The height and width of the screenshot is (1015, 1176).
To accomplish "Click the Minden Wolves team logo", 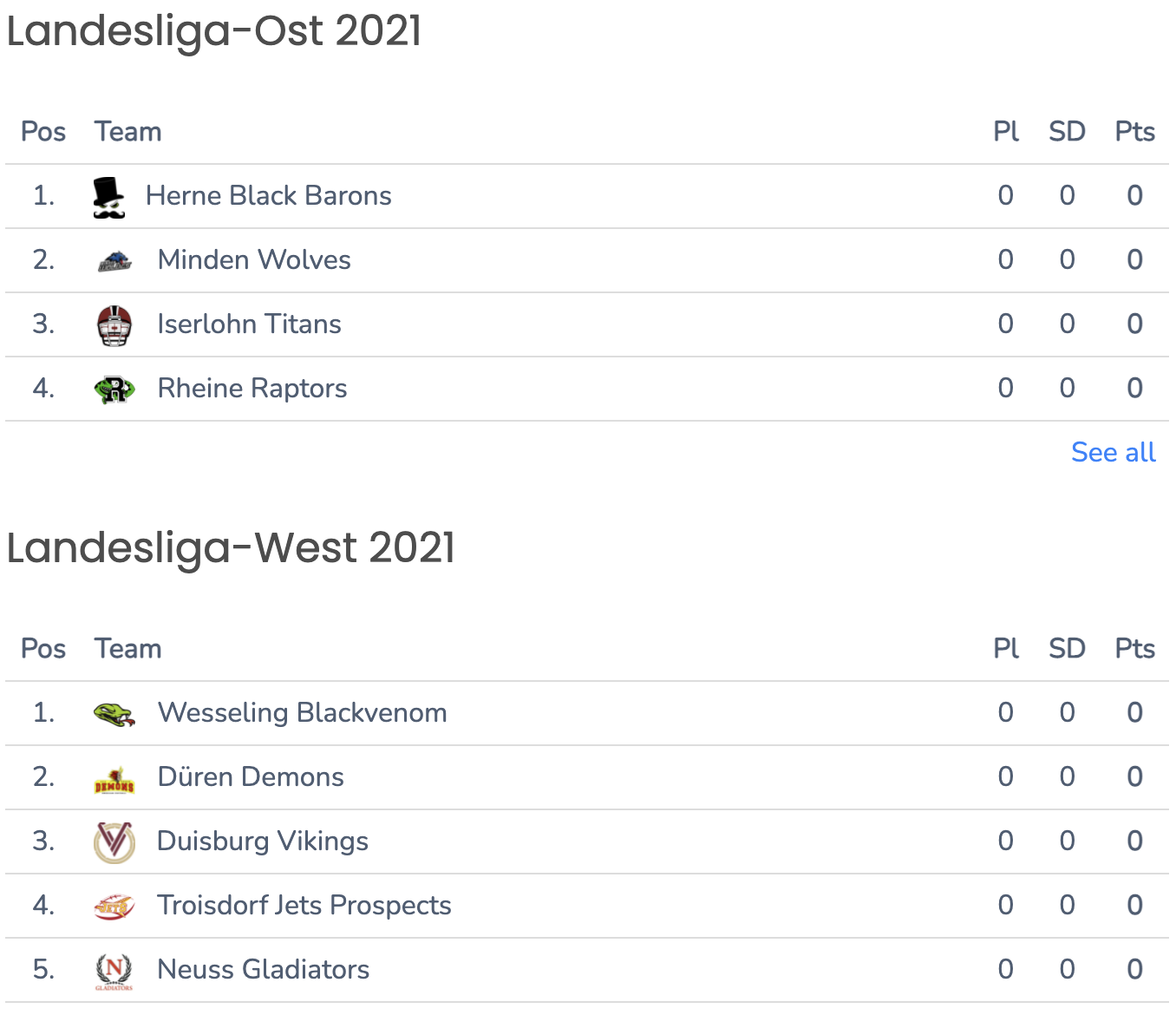I will pos(114,260).
